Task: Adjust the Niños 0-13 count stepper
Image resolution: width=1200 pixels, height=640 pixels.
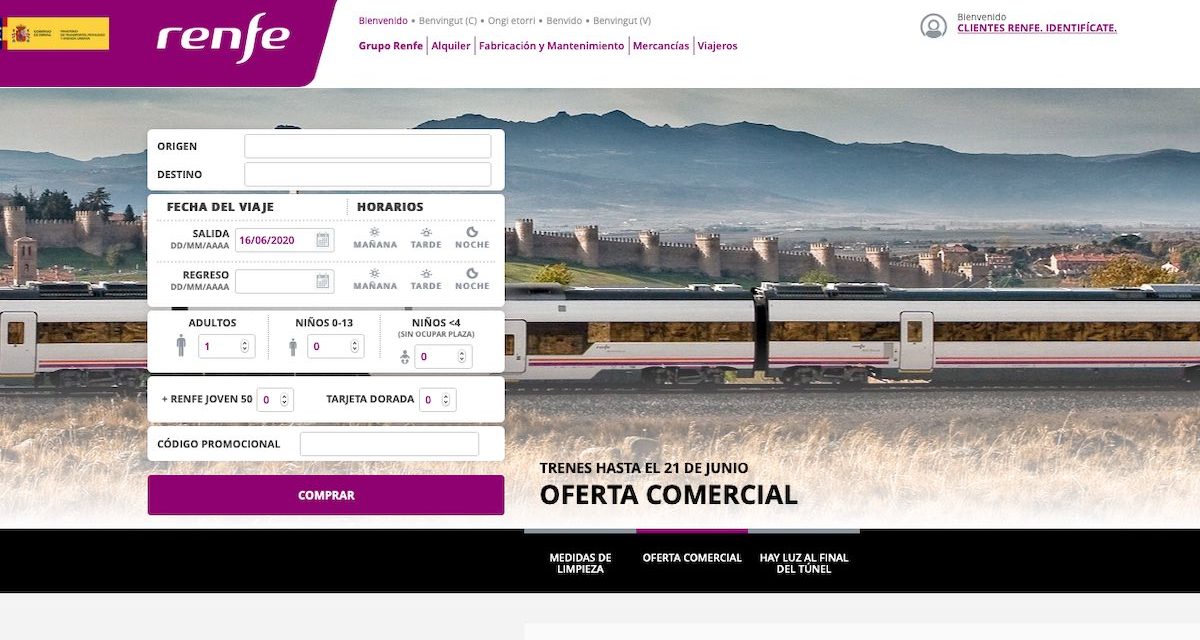Action: [x=354, y=347]
